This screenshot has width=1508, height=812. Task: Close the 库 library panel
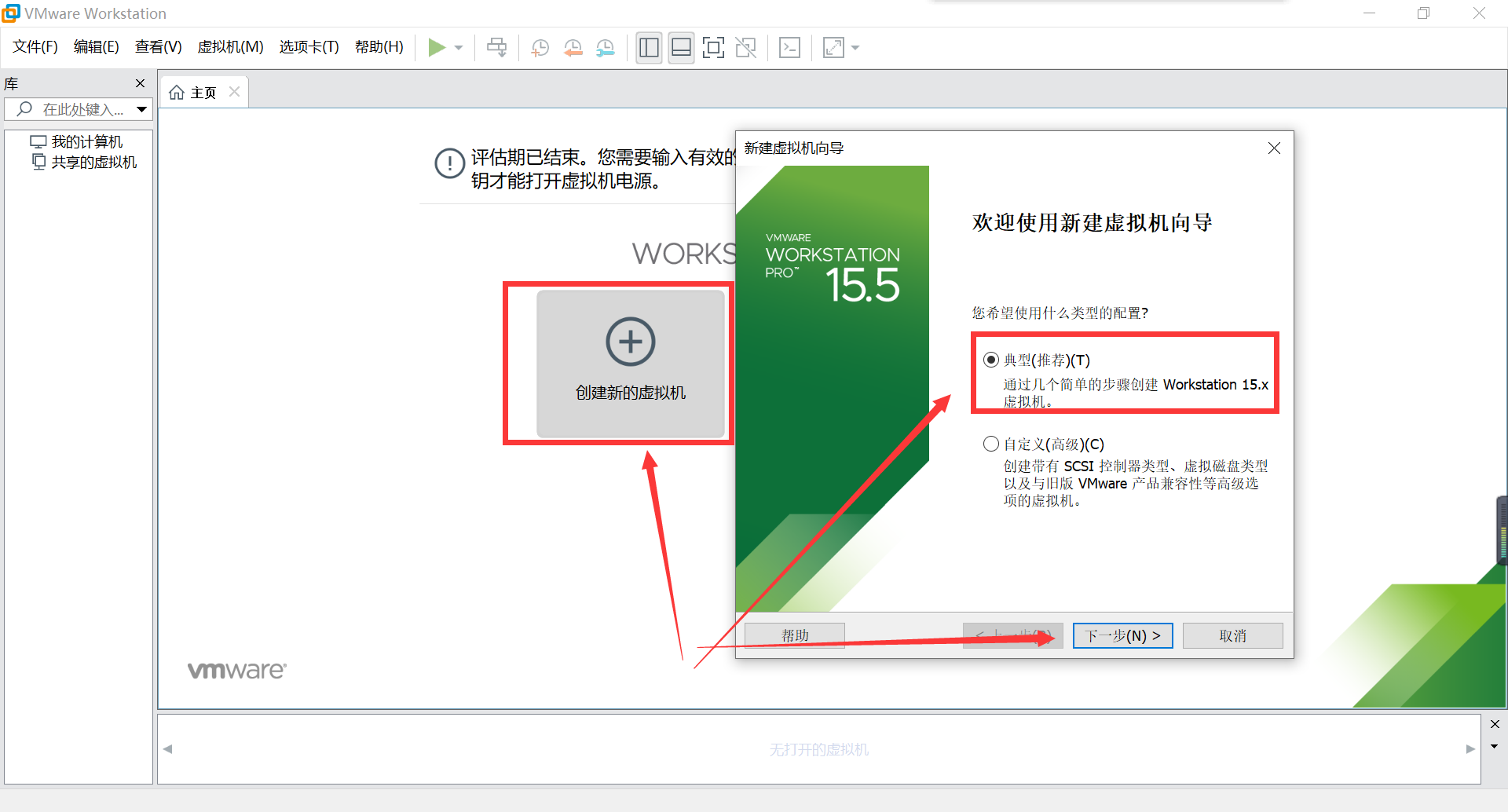point(140,83)
